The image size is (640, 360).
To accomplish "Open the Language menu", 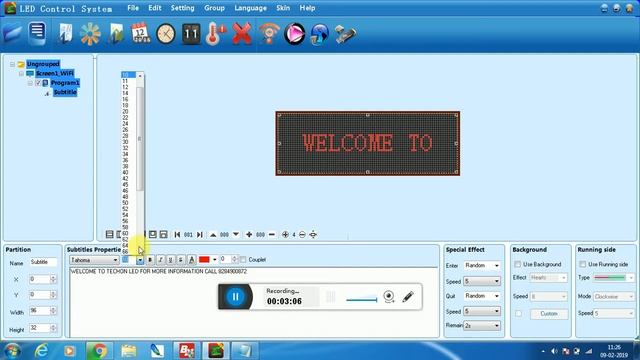I will point(250,8).
